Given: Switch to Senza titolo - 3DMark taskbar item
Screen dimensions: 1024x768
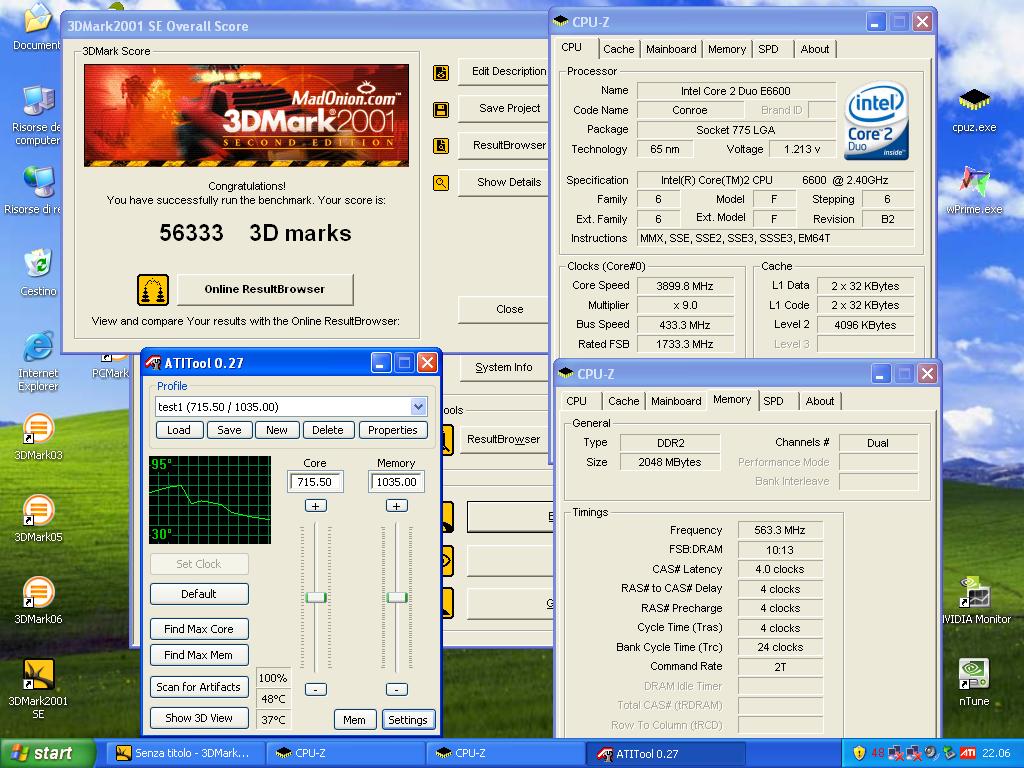Looking at the screenshot, I should click(x=185, y=753).
